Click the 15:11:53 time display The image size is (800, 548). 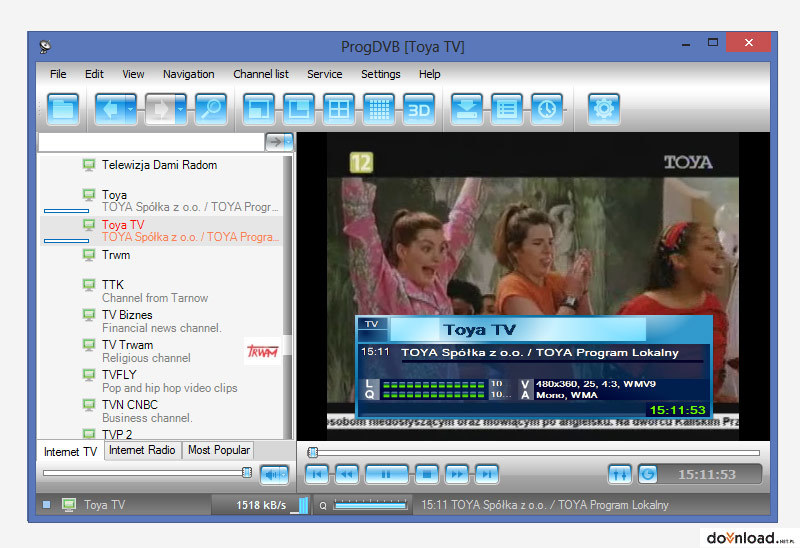point(709,475)
